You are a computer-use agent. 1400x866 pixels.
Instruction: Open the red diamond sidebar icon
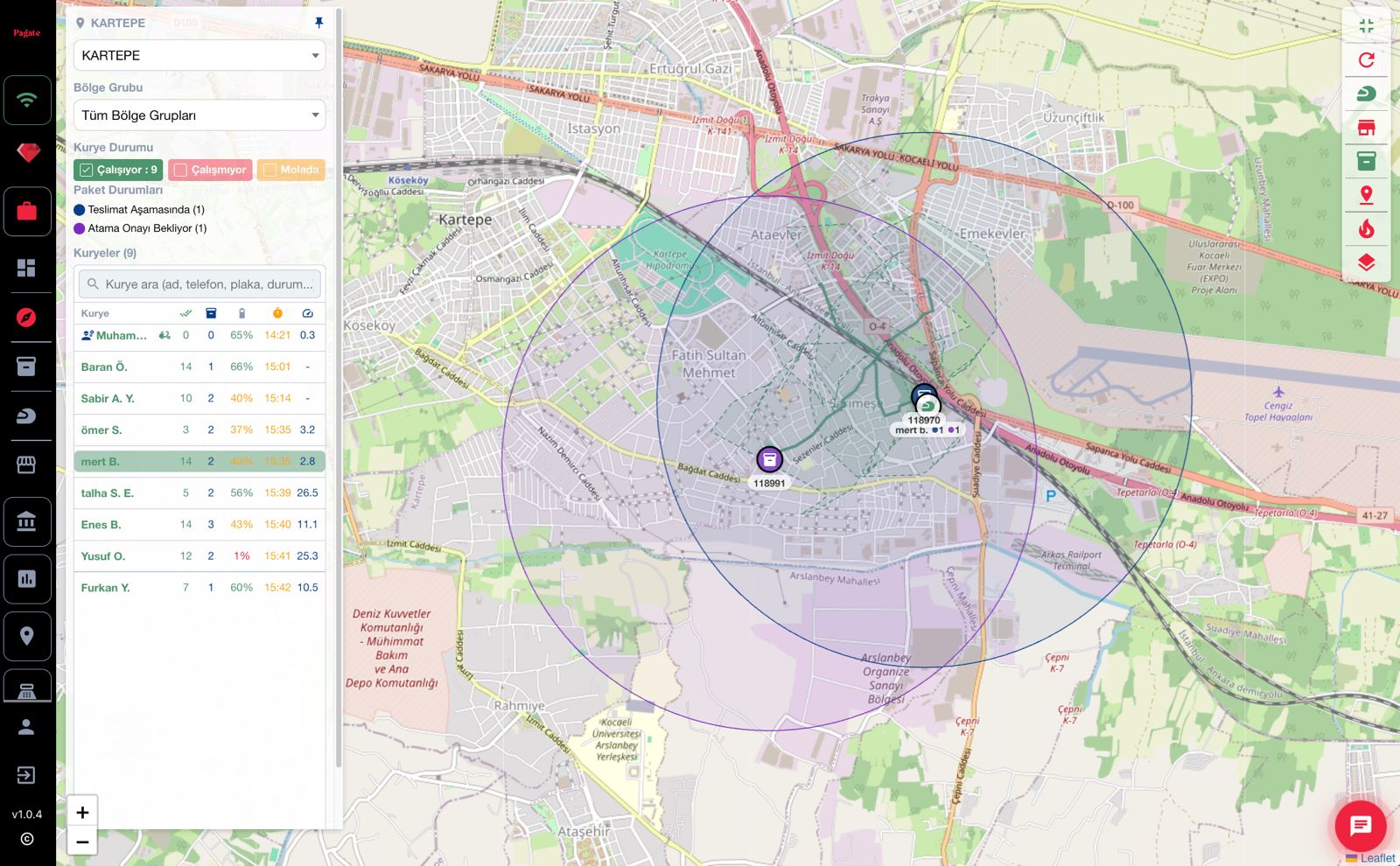click(27, 154)
